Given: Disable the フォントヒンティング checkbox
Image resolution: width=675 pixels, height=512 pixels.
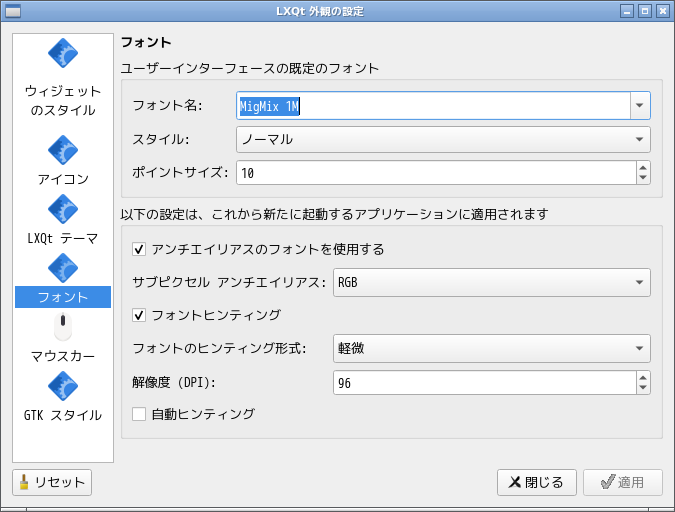Looking at the screenshot, I should coord(139,315).
